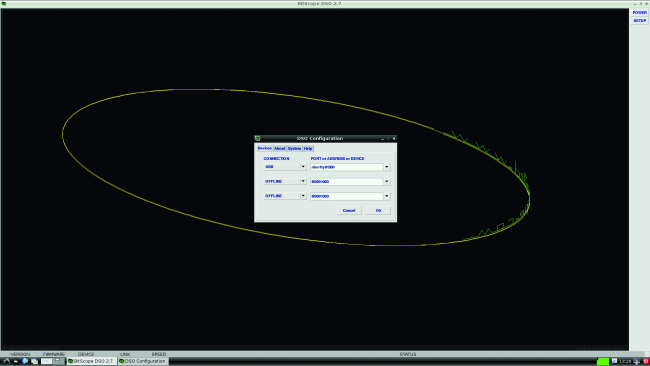Expand the second OFFLINE connection dropdown

[x=303, y=196]
